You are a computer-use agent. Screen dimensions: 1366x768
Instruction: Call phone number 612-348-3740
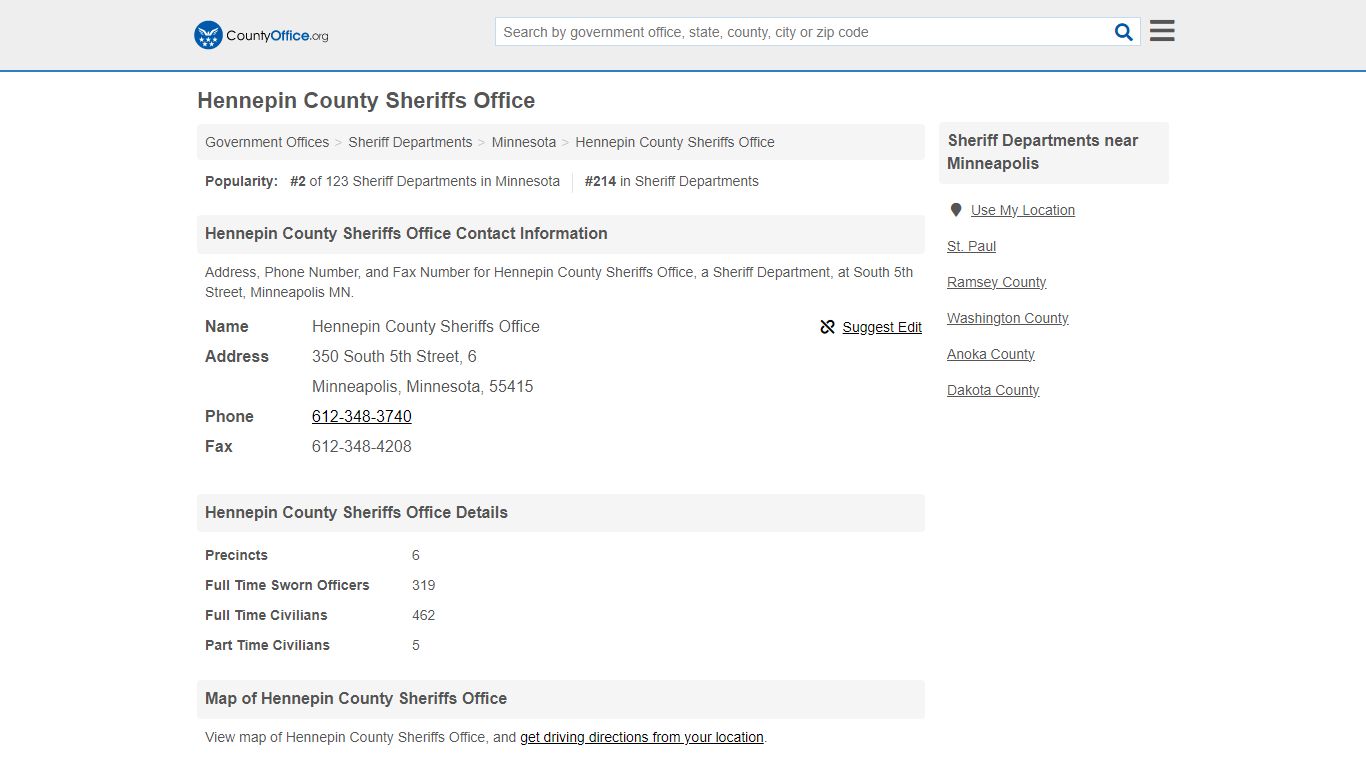[x=362, y=416]
